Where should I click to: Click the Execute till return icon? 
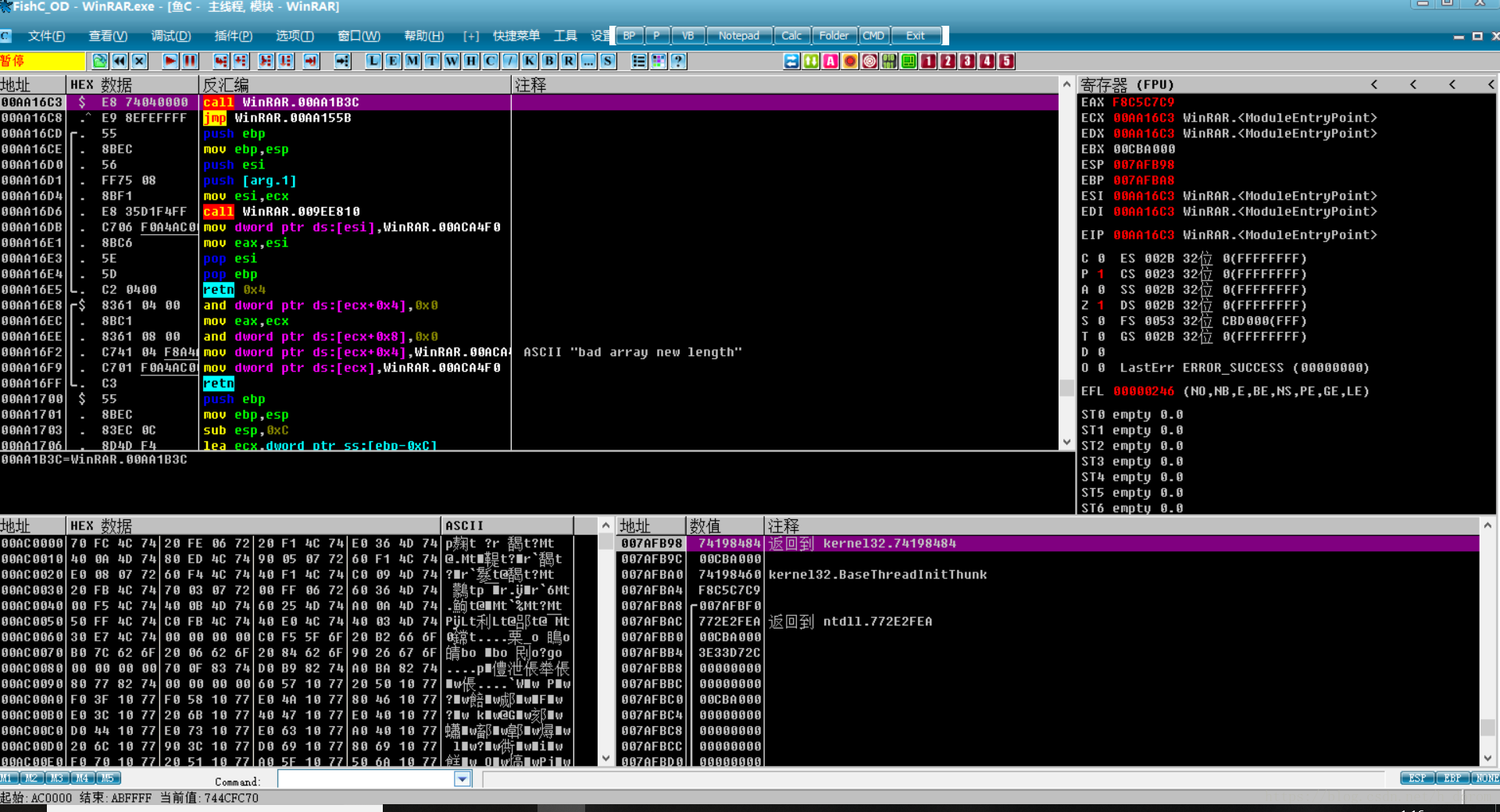coord(311,61)
